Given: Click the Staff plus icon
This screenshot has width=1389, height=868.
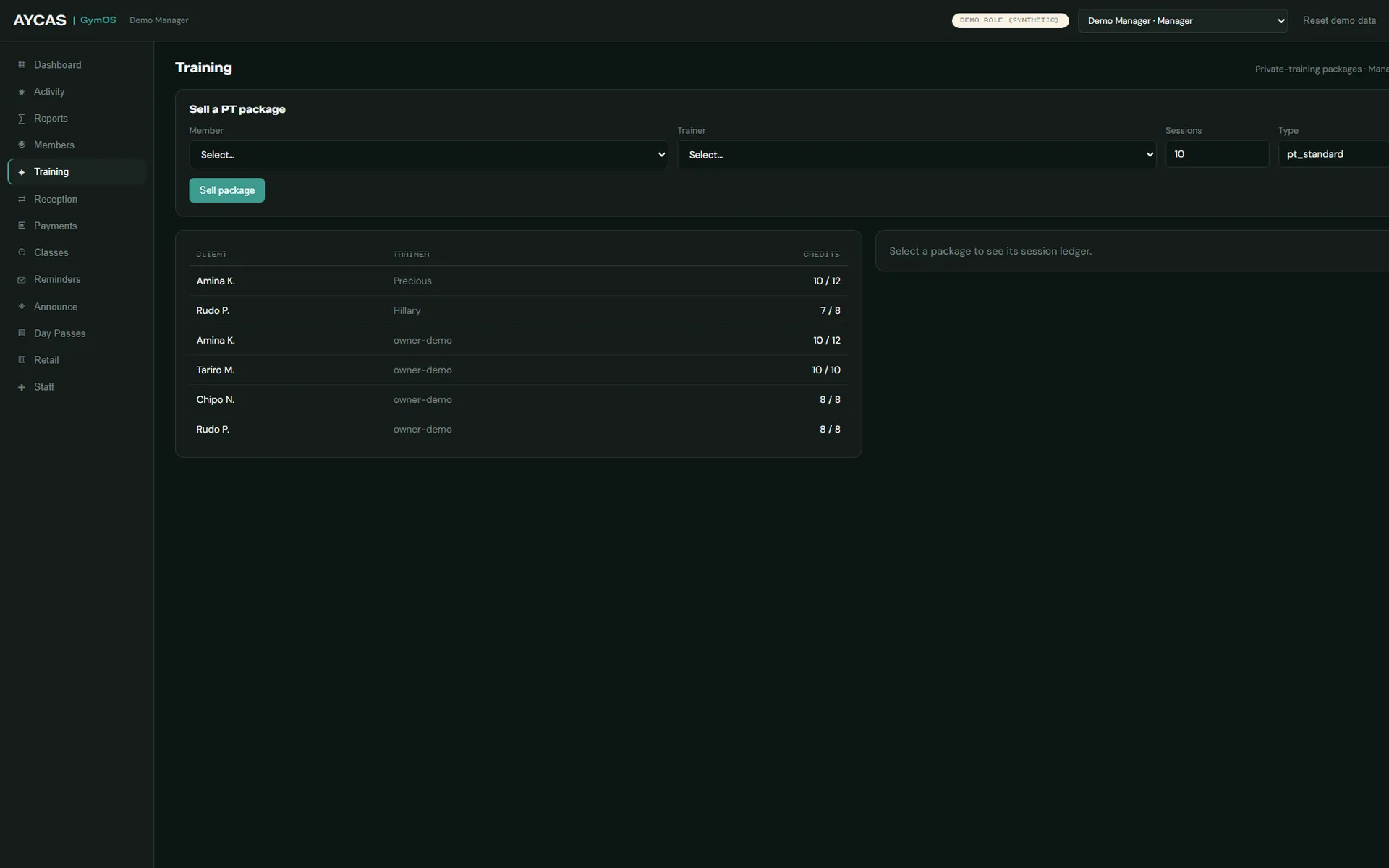Looking at the screenshot, I should click(x=22, y=387).
